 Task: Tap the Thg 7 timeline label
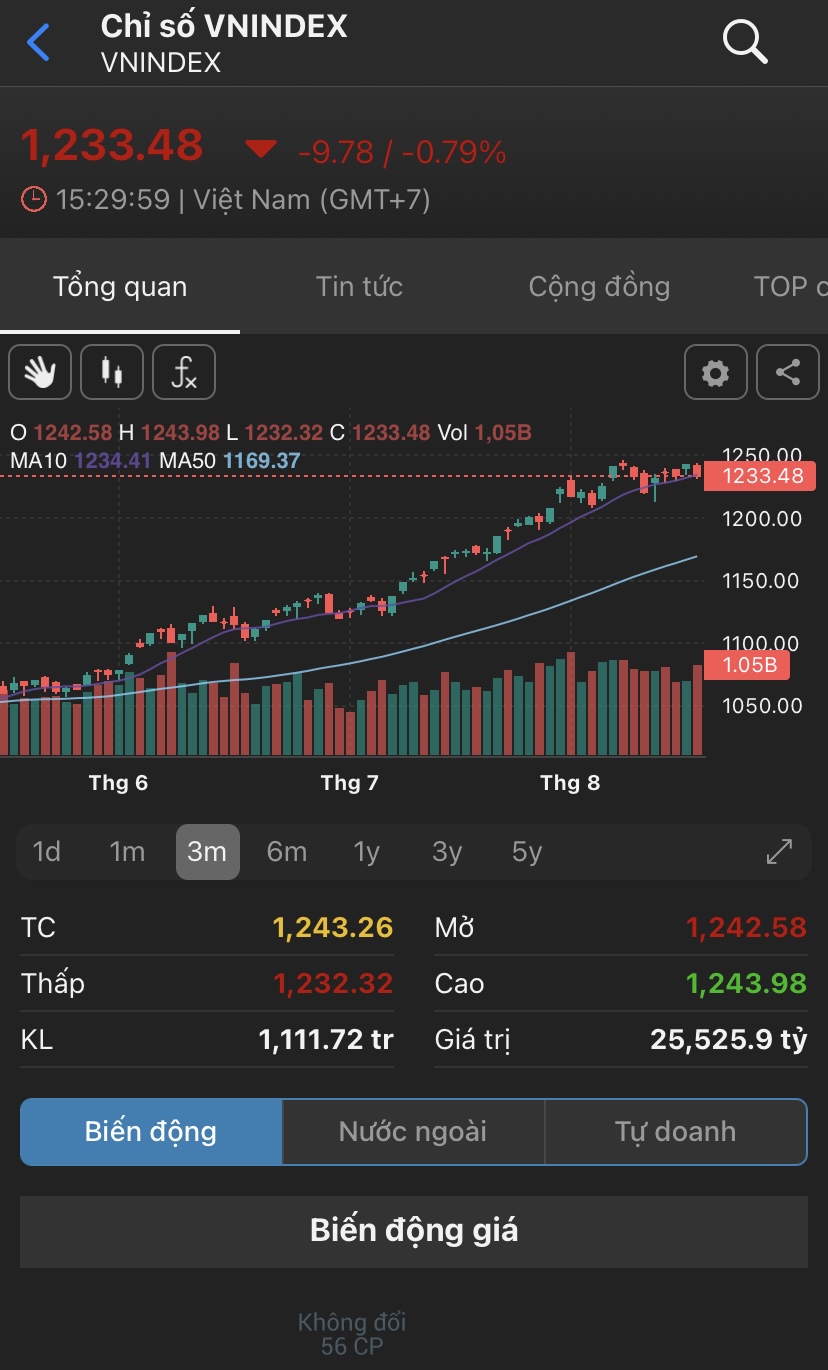pyautogui.click(x=350, y=783)
